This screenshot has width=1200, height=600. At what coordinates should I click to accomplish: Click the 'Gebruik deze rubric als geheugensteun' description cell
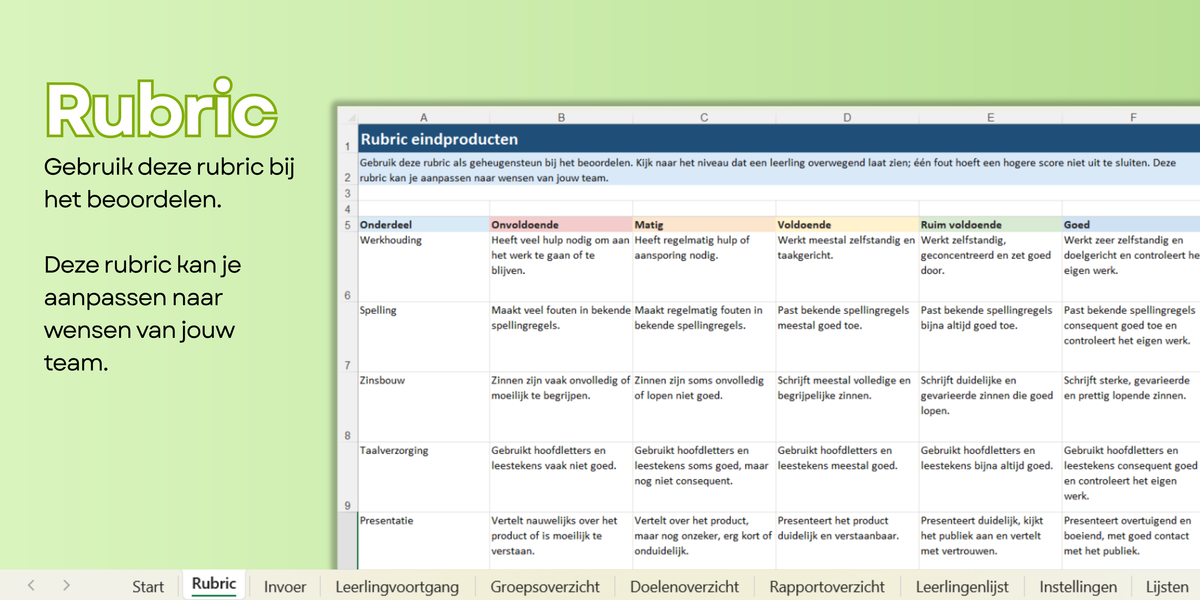click(x=778, y=169)
